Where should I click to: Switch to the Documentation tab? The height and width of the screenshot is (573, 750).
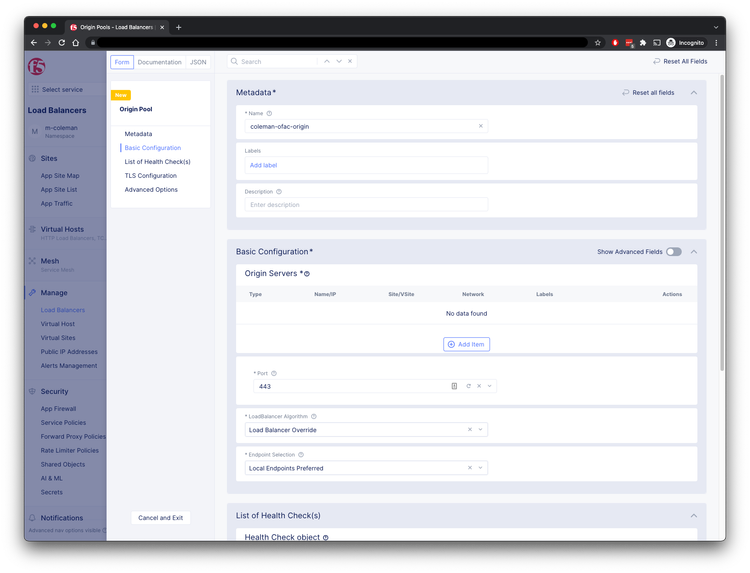(160, 62)
